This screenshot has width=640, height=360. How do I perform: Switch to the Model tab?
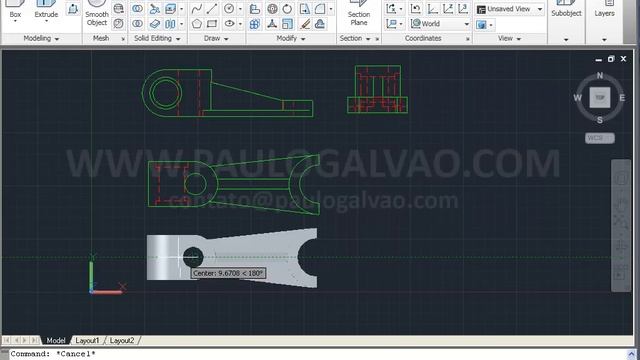(x=56, y=340)
